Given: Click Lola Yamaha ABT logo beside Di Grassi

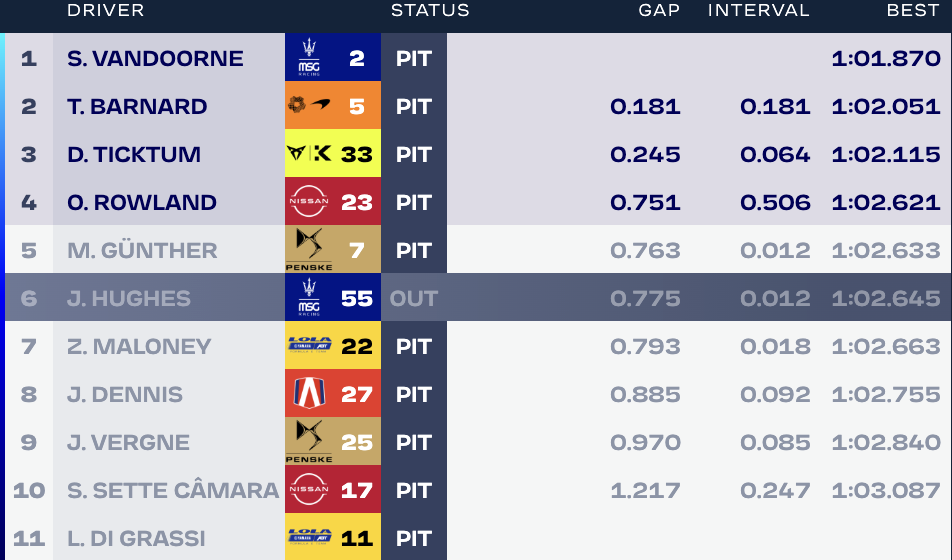Looking at the screenshot, I should (x=310, y=537).
